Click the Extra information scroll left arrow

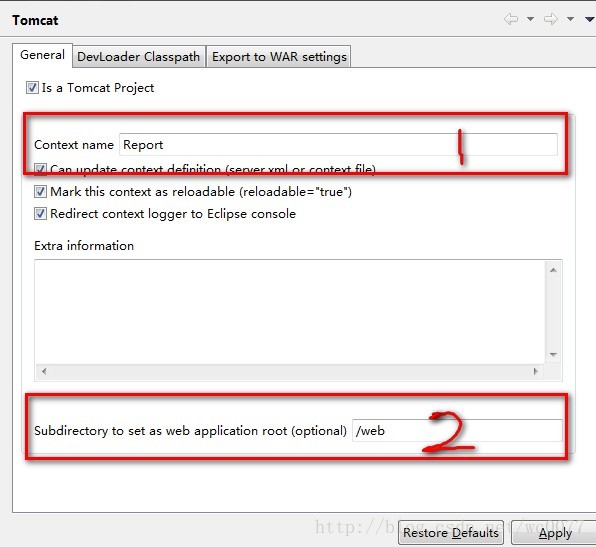tap(44, 371)
